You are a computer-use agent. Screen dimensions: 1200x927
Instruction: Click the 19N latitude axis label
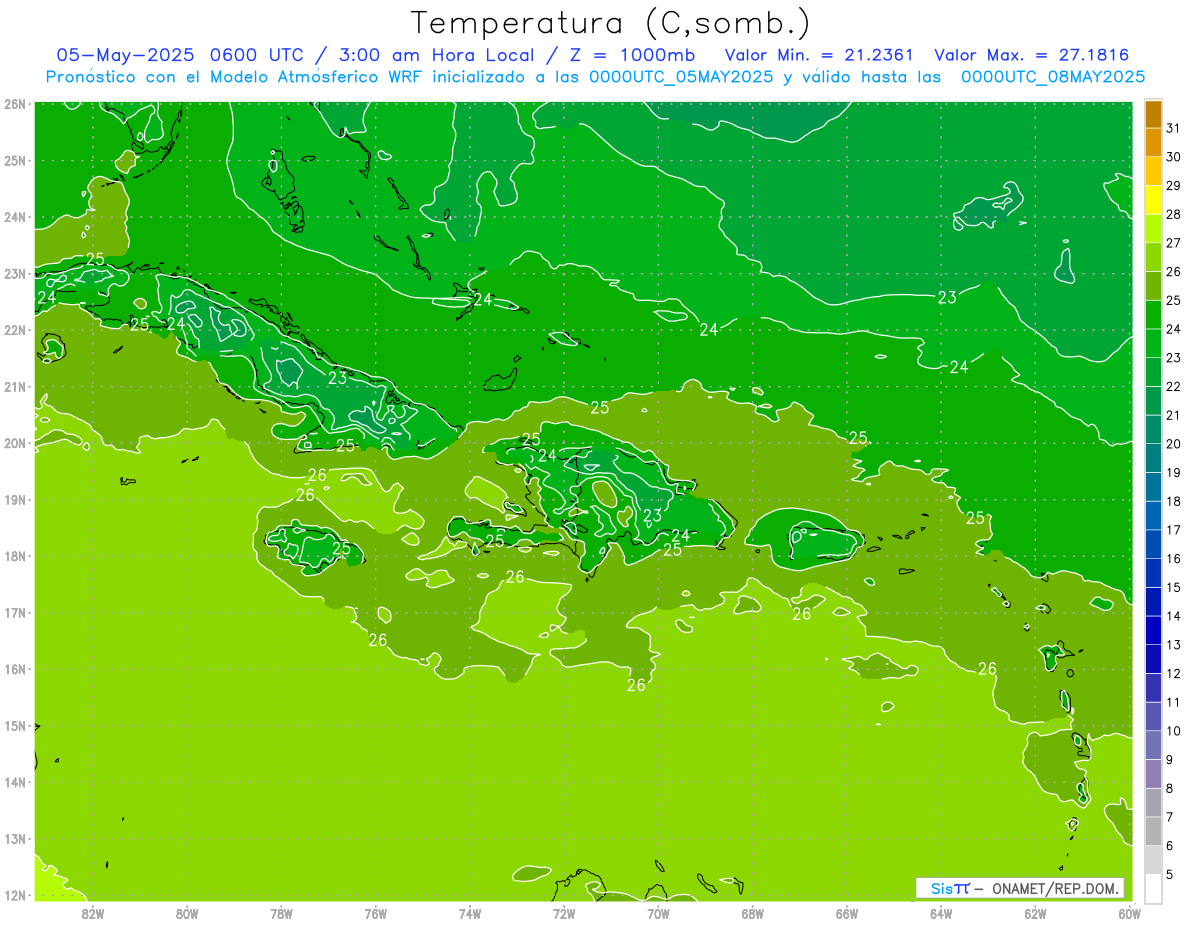click(15, 499)
